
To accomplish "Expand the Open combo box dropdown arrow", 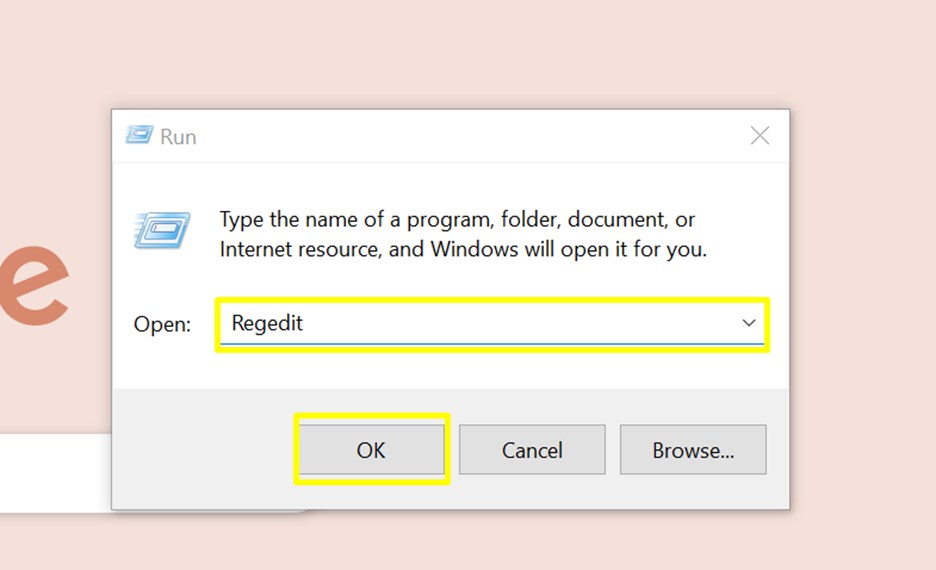I will click(748, 323).
